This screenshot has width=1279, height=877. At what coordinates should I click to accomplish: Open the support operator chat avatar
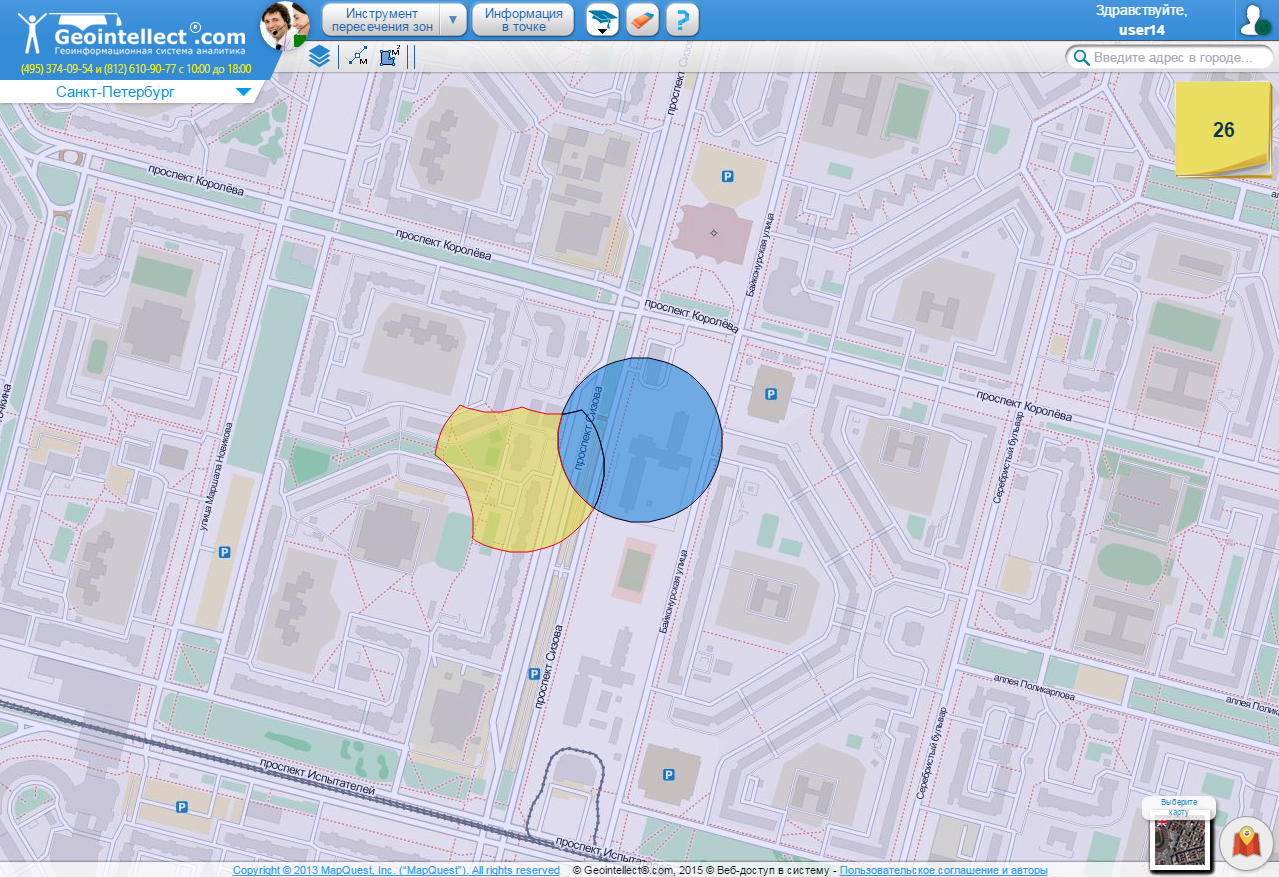285,25
